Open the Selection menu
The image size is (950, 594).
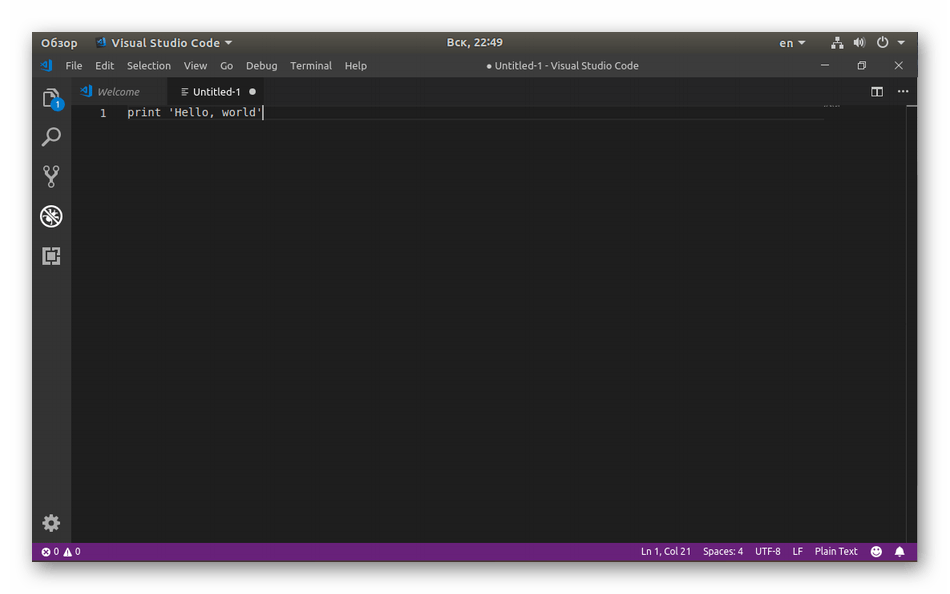(148, 66)
